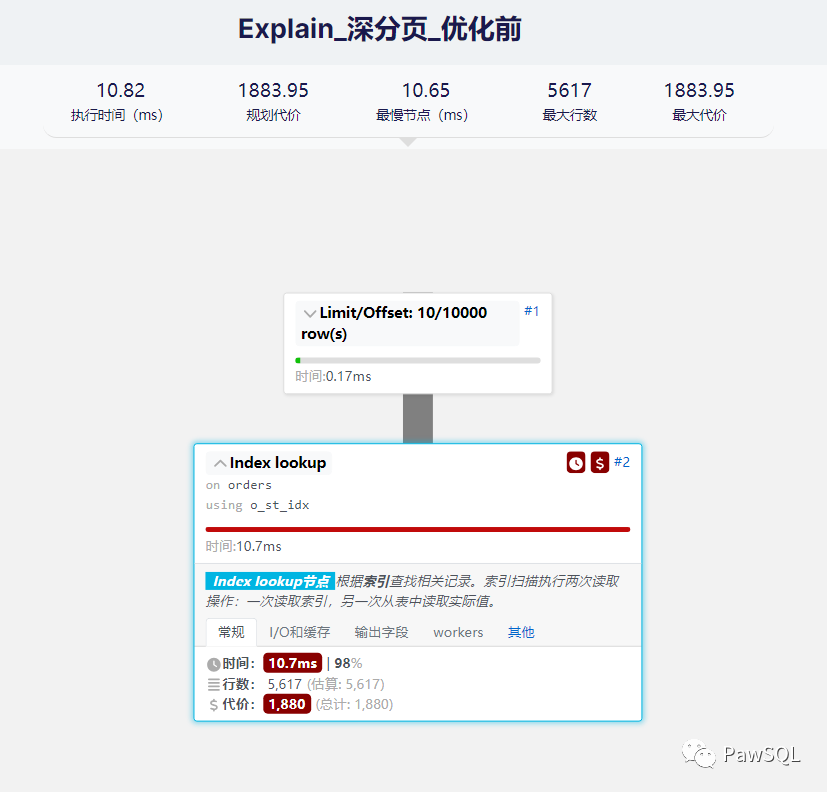Click the gray connector between nodes
Image resolution: width=827 pixels, height=792 pixels.
tap(418, 419)
